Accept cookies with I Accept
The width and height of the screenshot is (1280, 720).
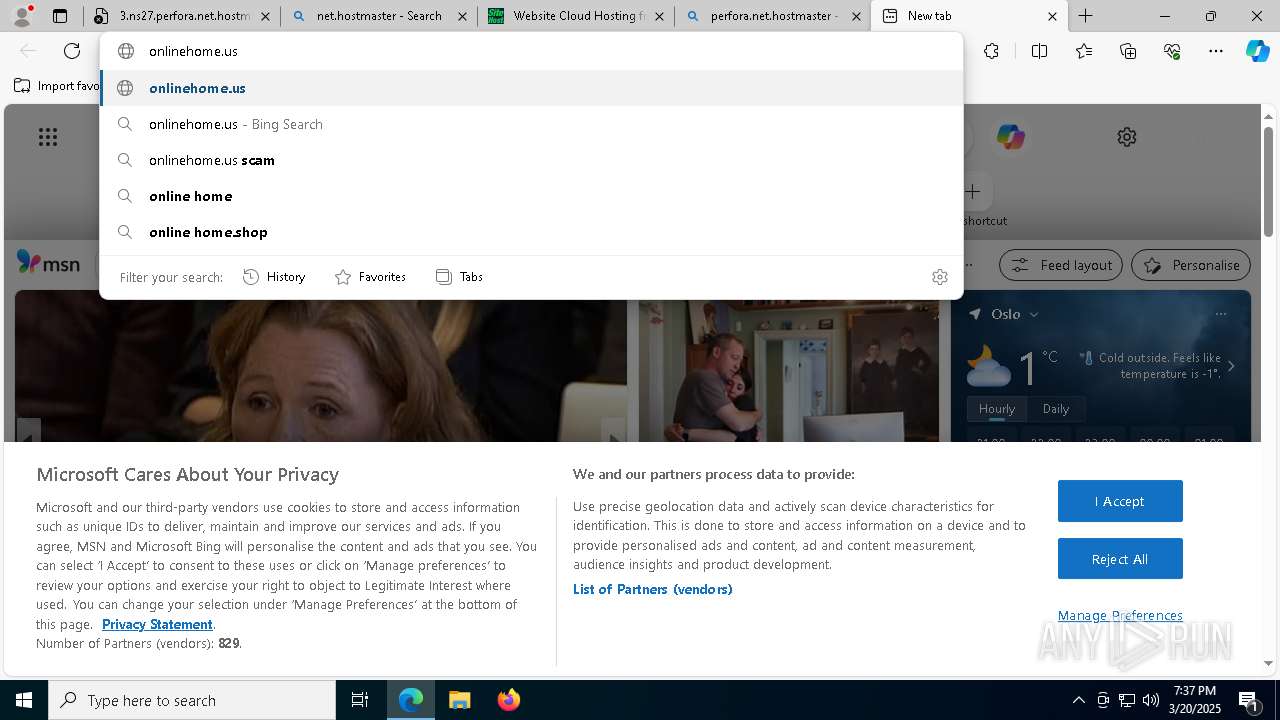[x=1120, y=501]
